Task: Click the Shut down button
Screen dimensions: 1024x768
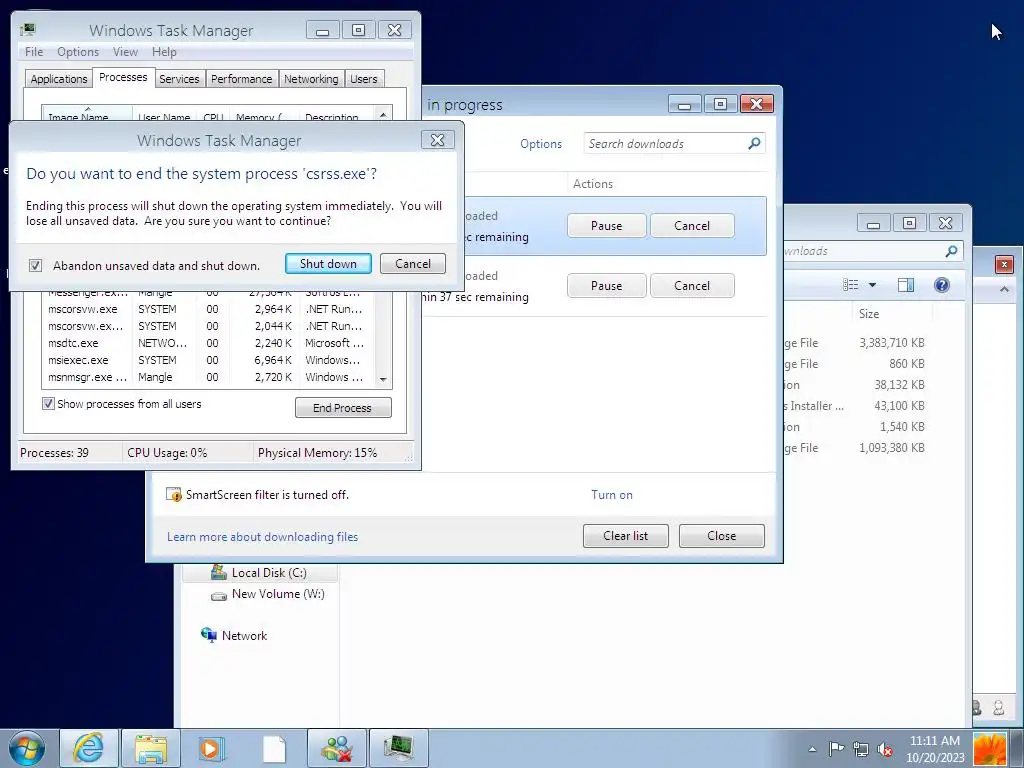Action: pos(328,264)
